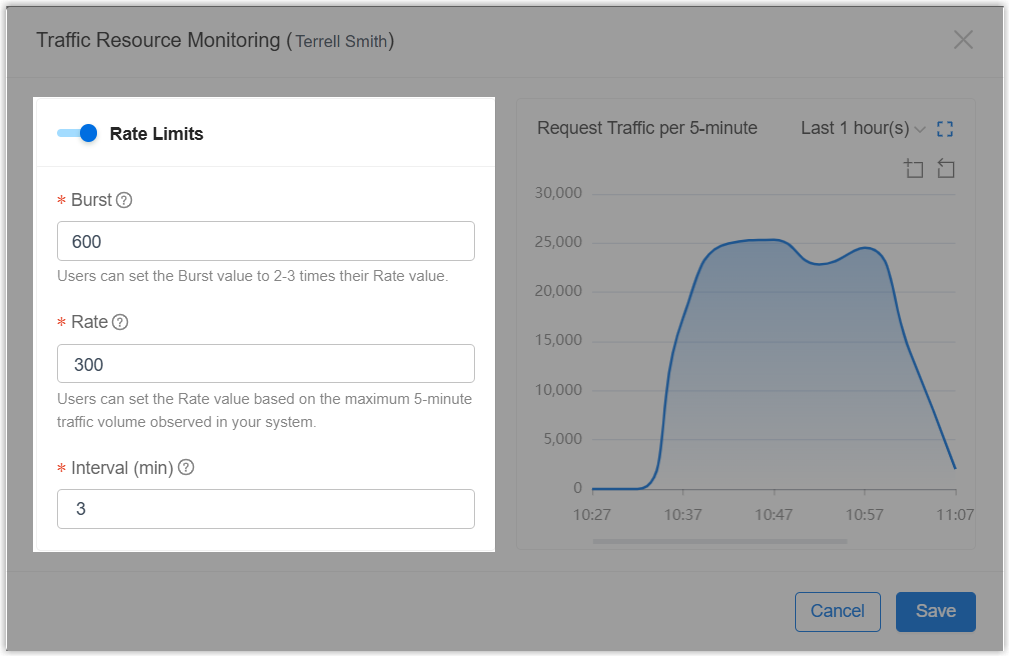
Task: Activate the chart area zoom tool
Action: click(913, 168)
